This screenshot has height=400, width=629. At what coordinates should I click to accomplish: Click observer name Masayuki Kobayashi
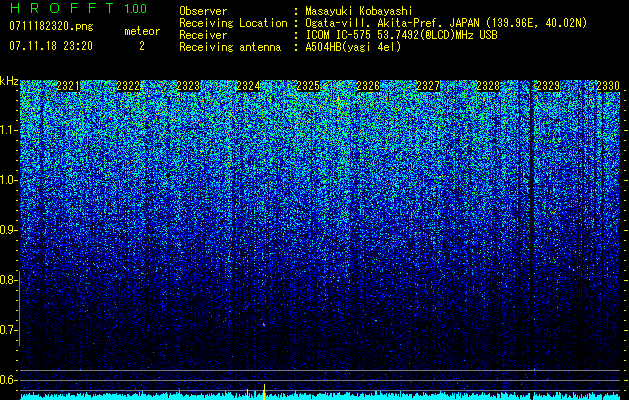point(359,11)
